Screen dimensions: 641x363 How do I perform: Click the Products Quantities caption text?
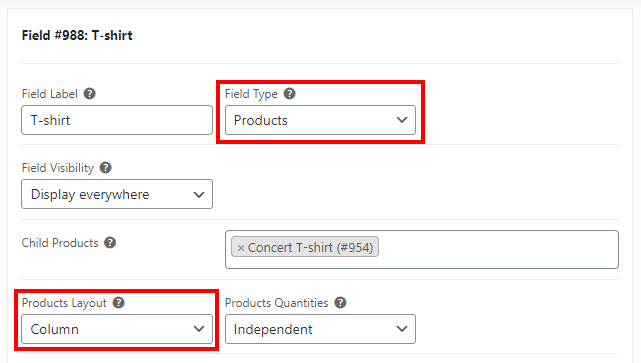point(276,303)
